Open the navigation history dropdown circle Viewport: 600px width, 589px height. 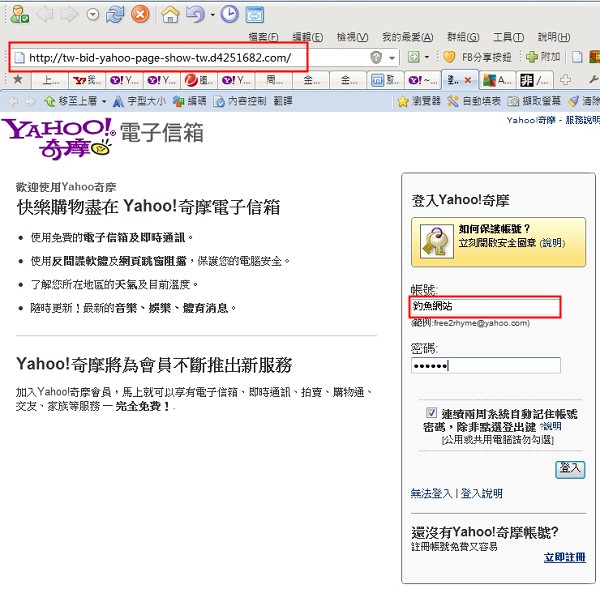(93, 15)
